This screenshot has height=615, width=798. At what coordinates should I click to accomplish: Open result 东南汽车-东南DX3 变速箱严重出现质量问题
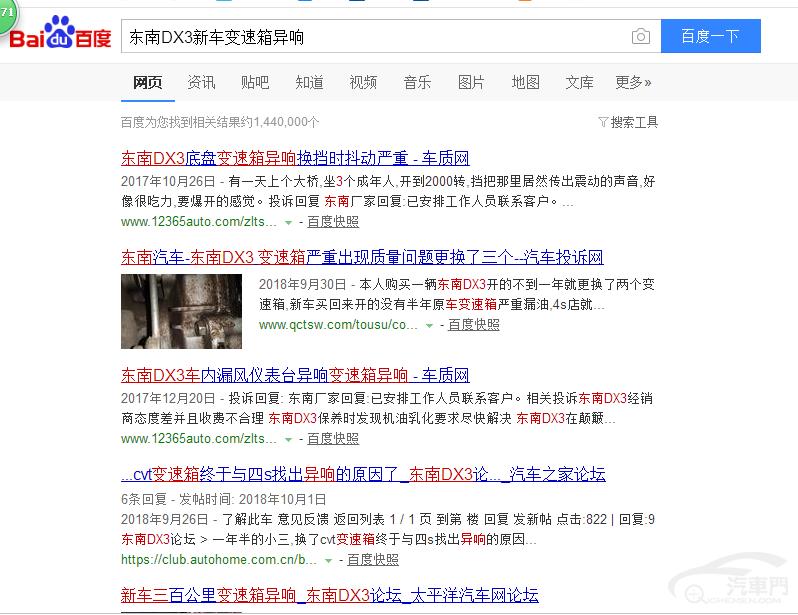[x=362, y=257]
